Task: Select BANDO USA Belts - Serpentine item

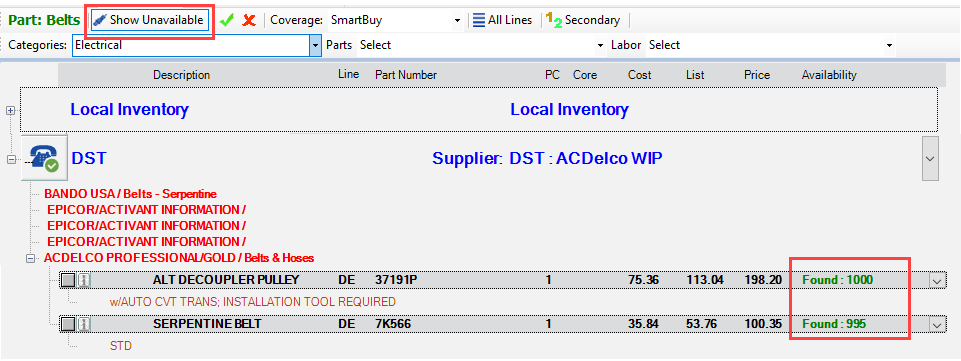Action: click(130, 194)
